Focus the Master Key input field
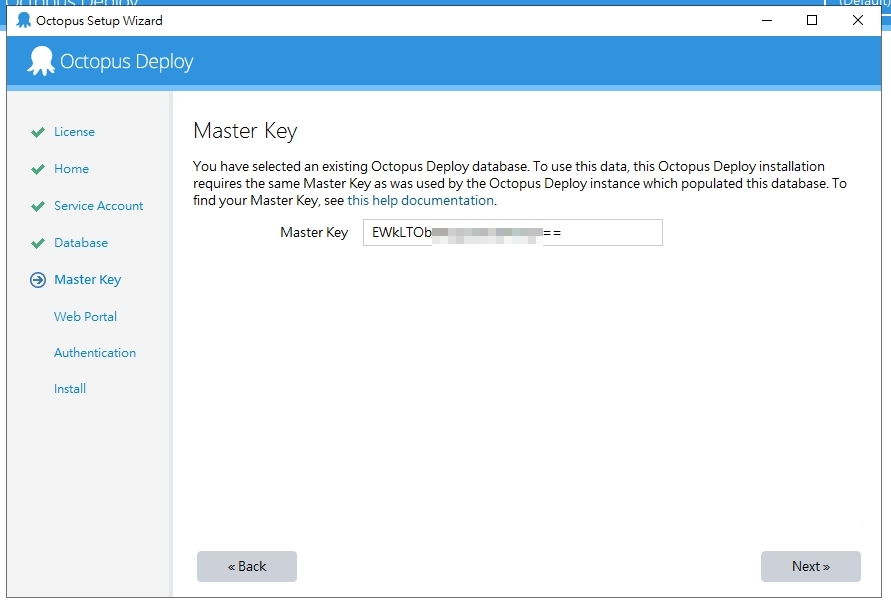Image resolution: width=891 pixels, height=608 pixels. click(513, 232)
